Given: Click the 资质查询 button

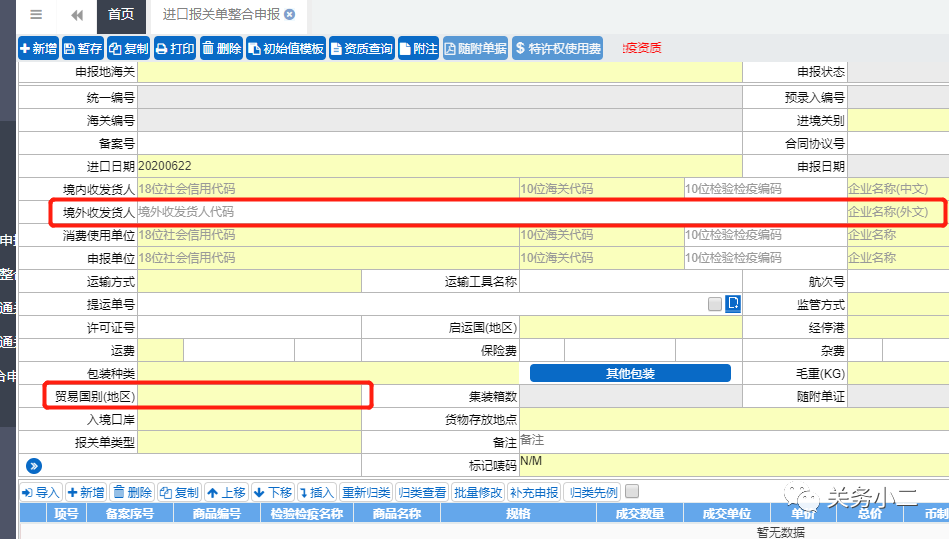Looking at the screenshot, I should (x=361, y=48).
